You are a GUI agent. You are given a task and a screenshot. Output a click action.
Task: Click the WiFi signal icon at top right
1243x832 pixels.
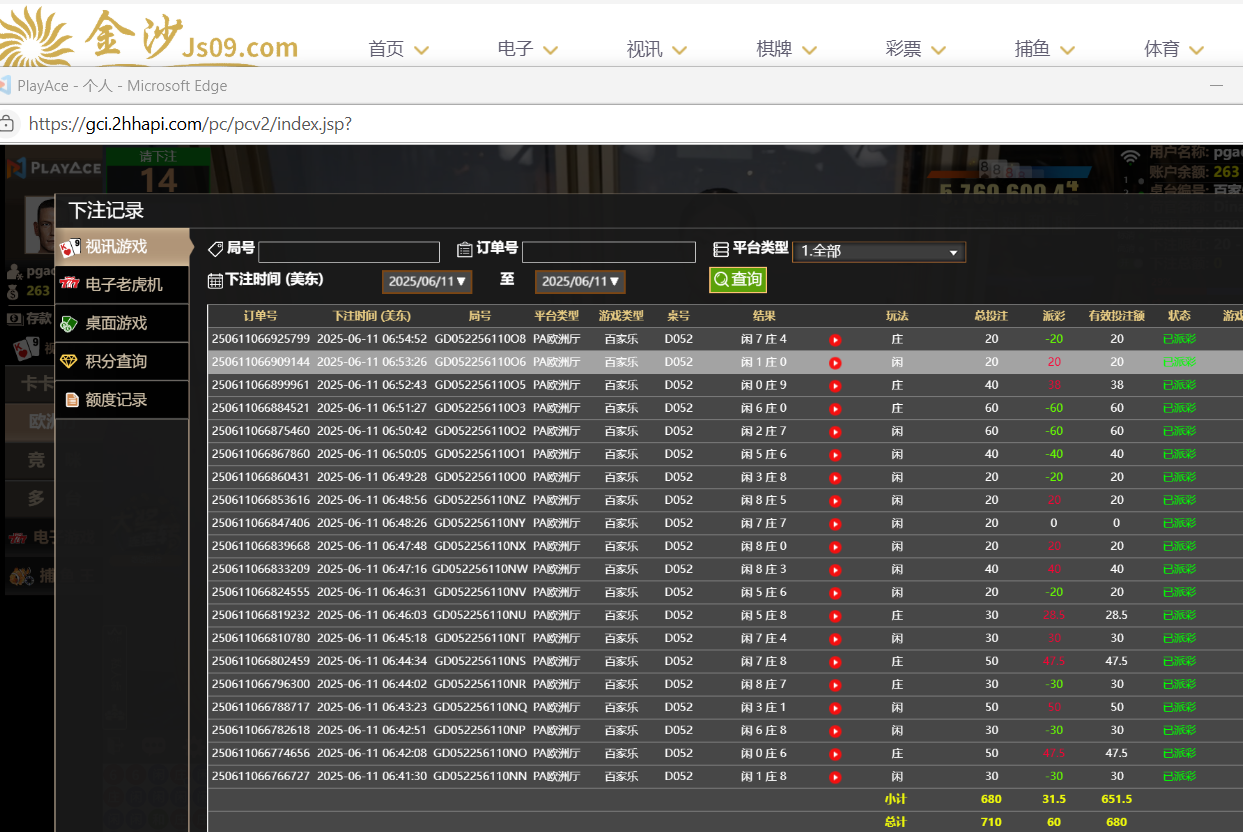click(1130, 156)
